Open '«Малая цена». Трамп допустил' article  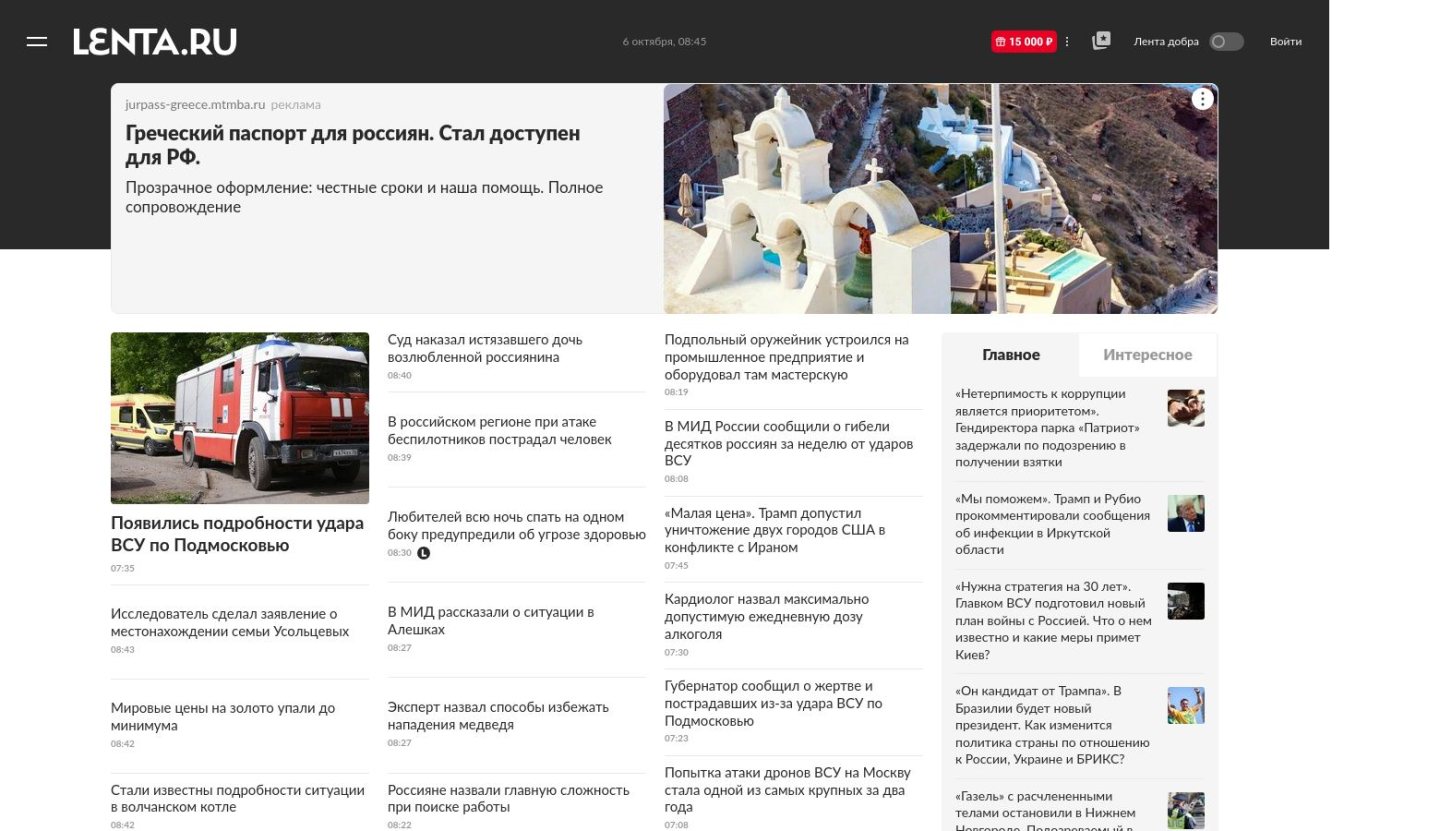(775, 530)
